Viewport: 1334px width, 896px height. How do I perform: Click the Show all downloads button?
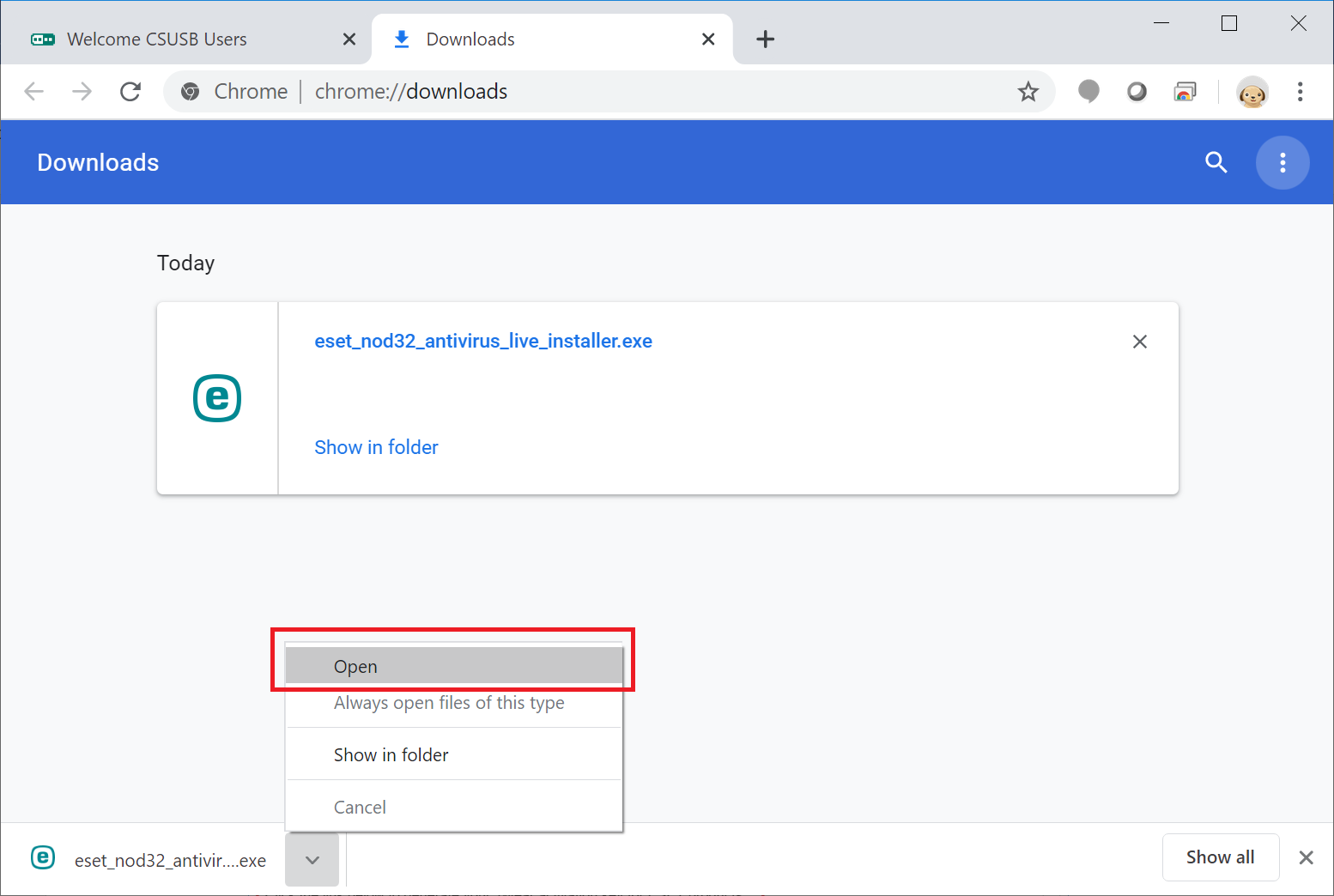[1221, 857]
